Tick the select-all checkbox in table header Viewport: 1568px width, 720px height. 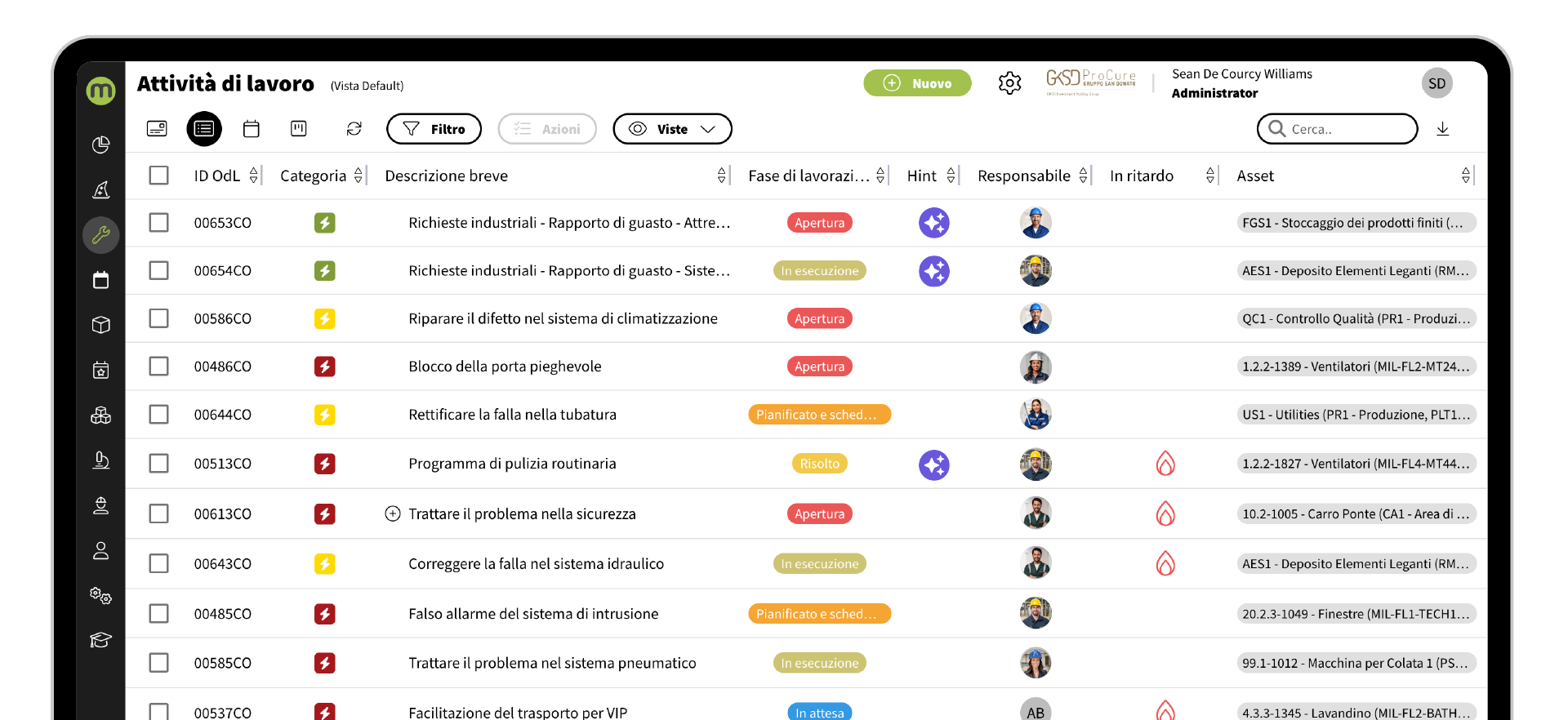[x=159, y=176]
